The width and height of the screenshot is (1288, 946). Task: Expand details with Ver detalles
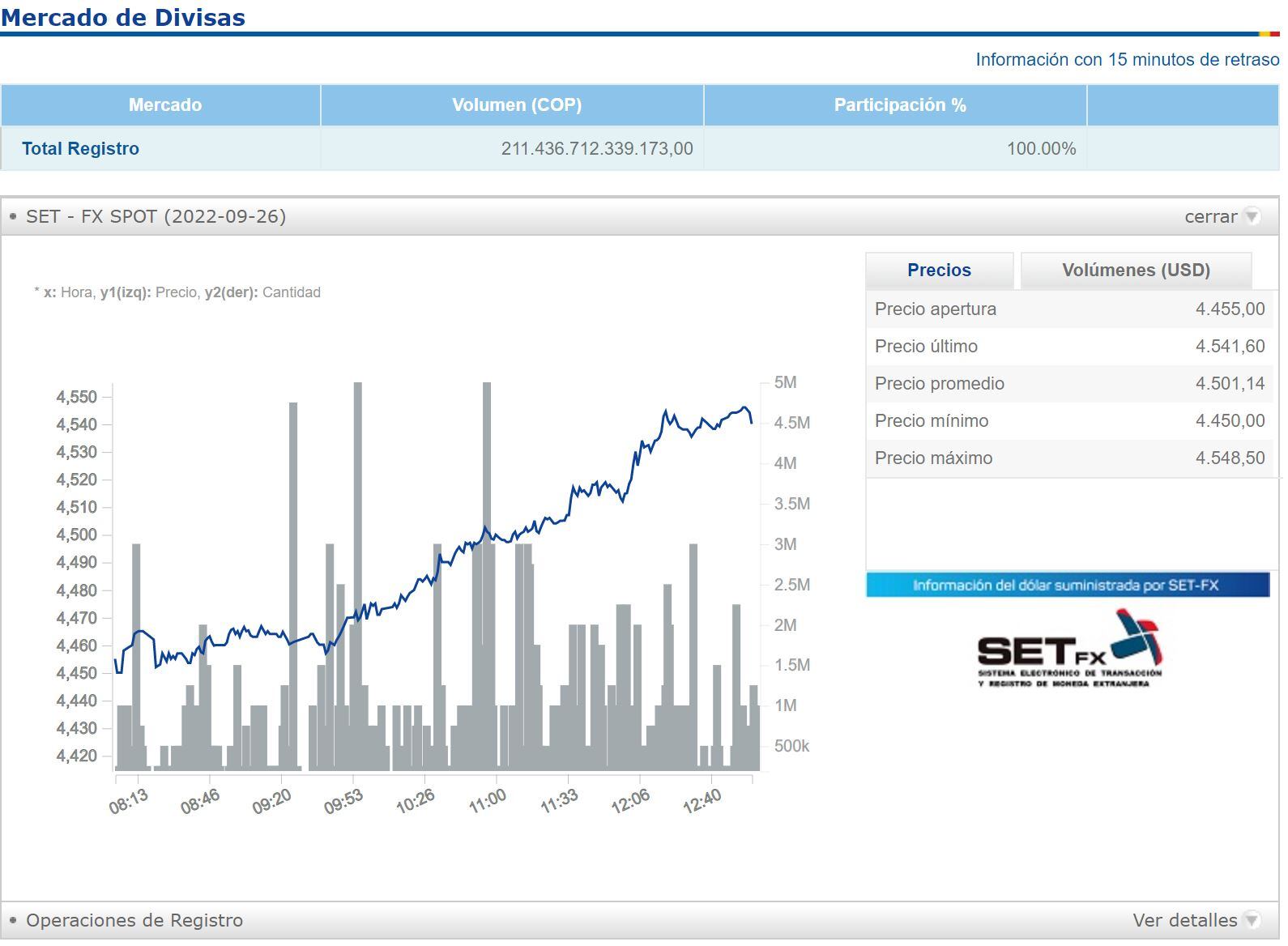click(1184, 921)
